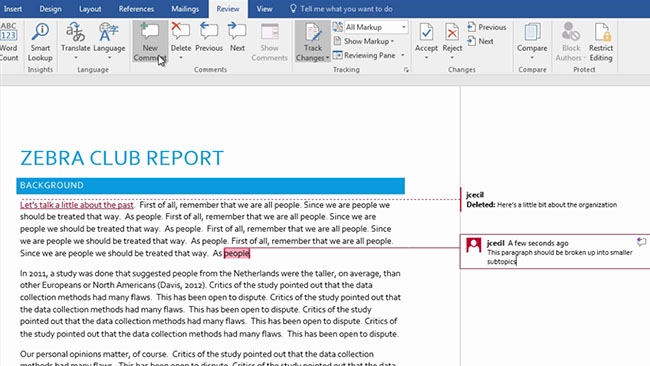Go to Previous change

[x=487, y=27]
